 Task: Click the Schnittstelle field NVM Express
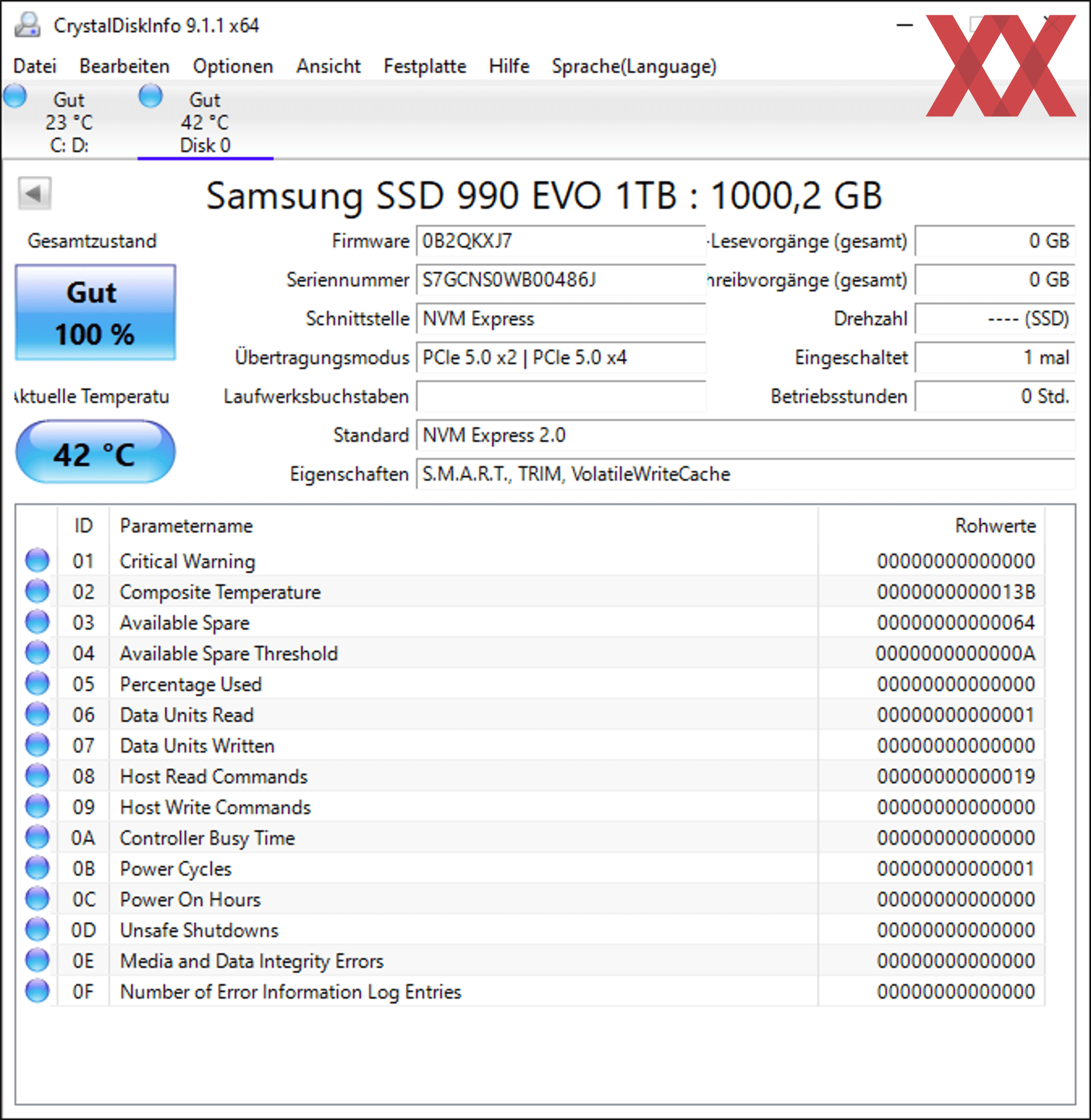click(561, 319)
